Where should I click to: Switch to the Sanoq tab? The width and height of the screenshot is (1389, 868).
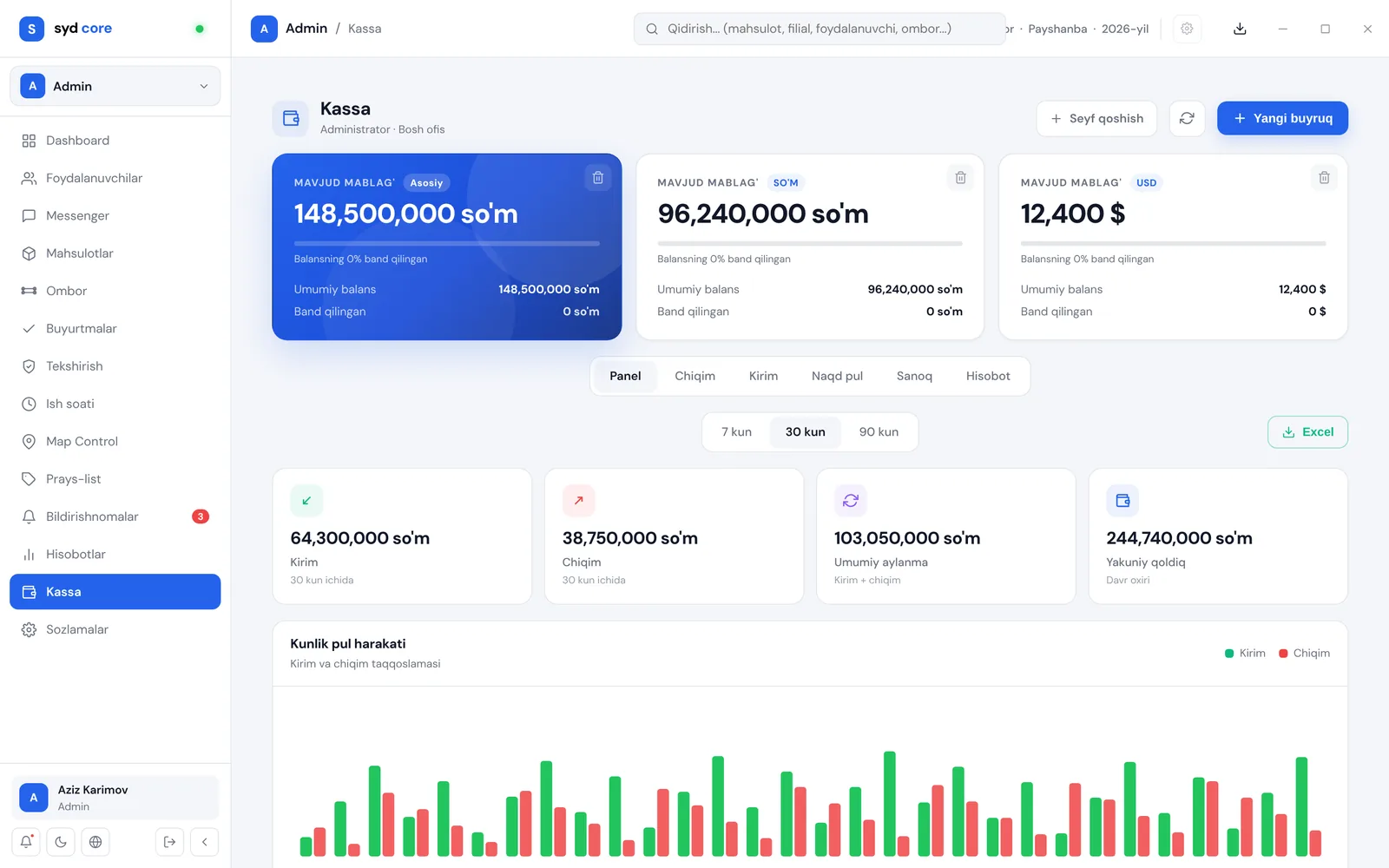click(914, 376)
